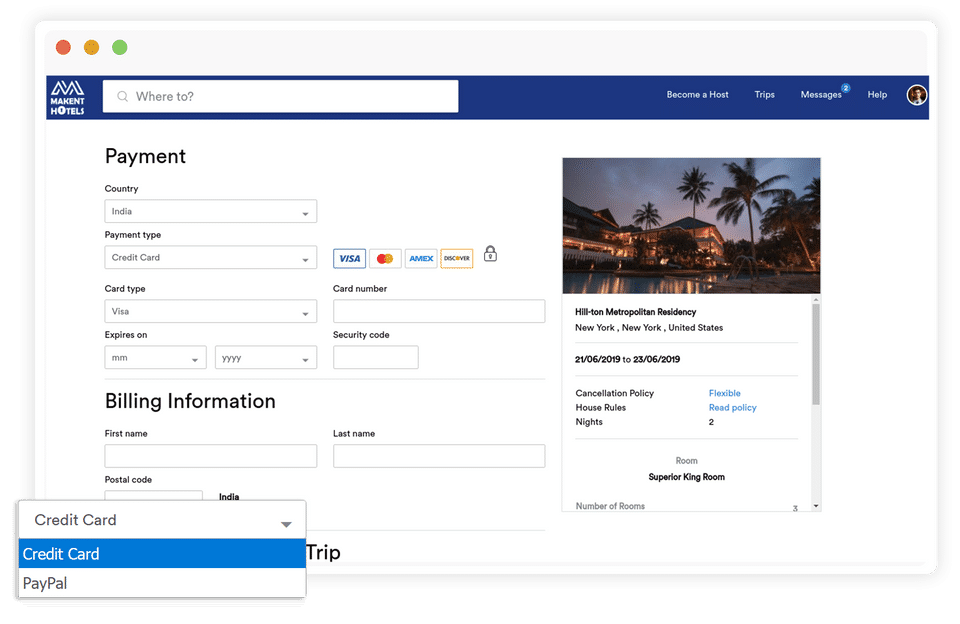This screenshot has width=960, height=624.
Task: Click the Flexible cancellation policy link
Action: [725, 393]
